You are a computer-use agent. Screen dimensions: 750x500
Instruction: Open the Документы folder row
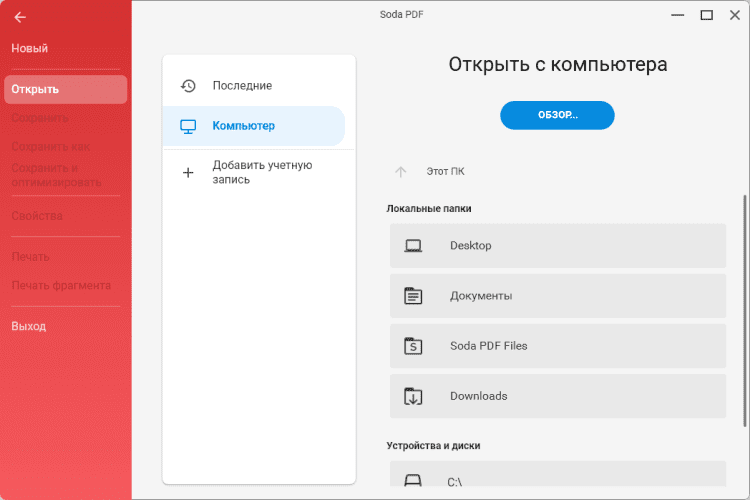click(x=558, y=296)
